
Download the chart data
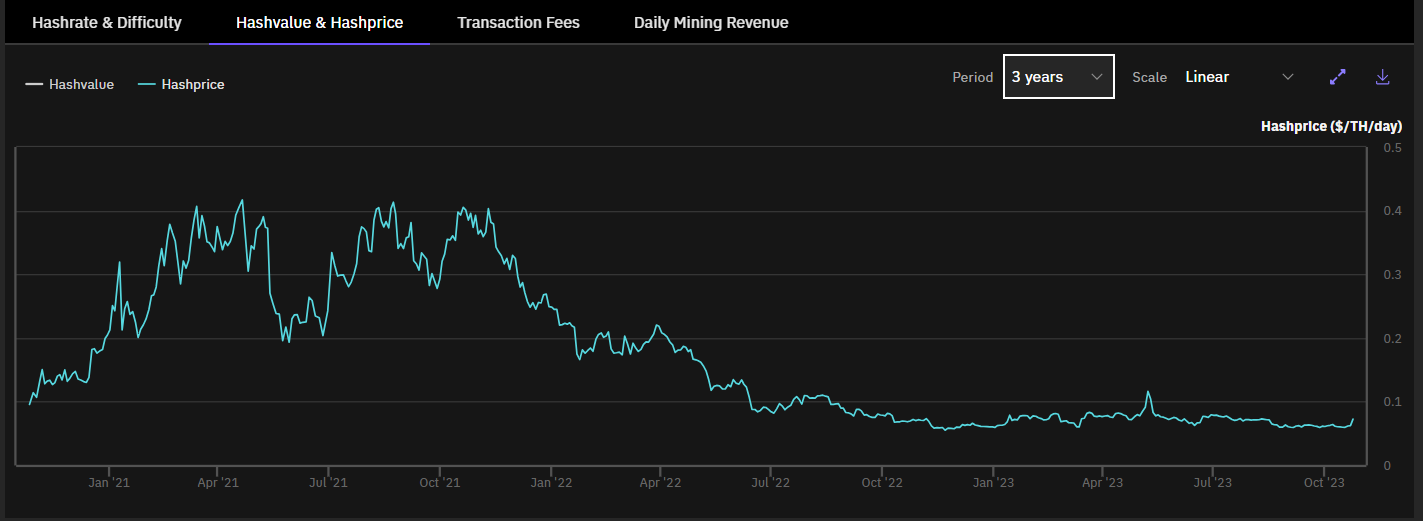point(1383,77)
